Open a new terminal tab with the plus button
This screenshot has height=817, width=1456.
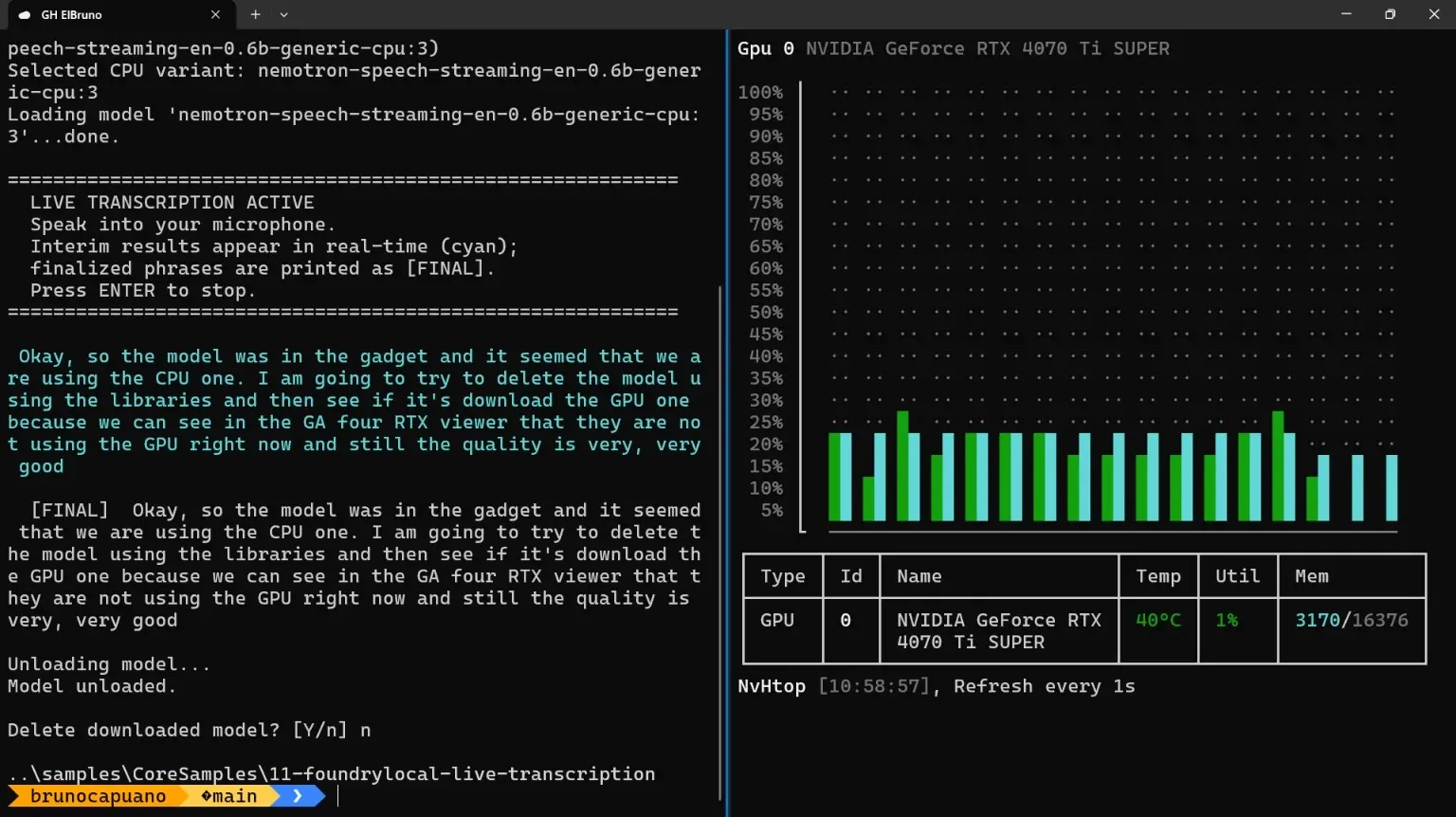pyautogui.click(x=255, y=14)
